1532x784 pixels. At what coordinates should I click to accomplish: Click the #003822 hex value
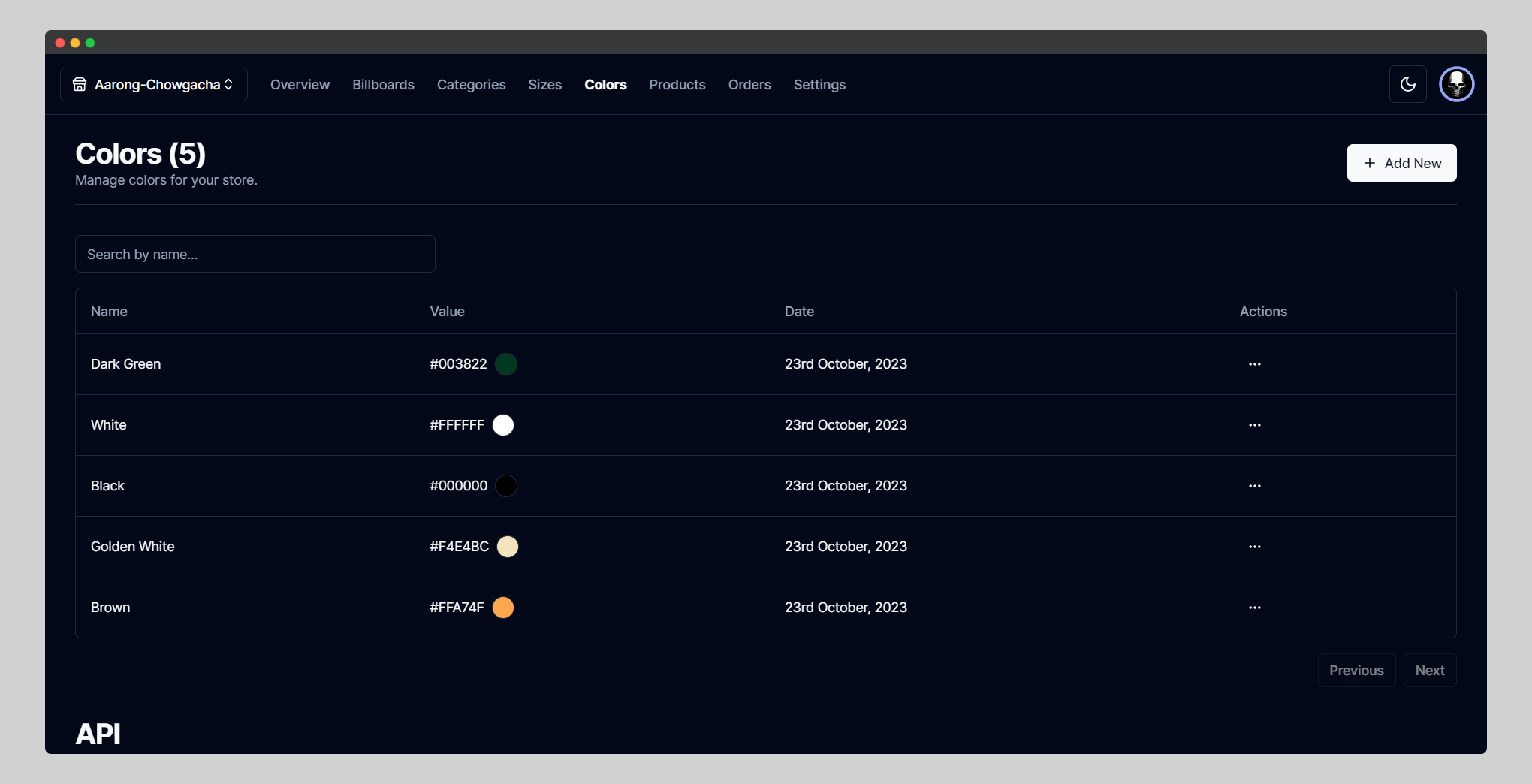coord(458,364)
